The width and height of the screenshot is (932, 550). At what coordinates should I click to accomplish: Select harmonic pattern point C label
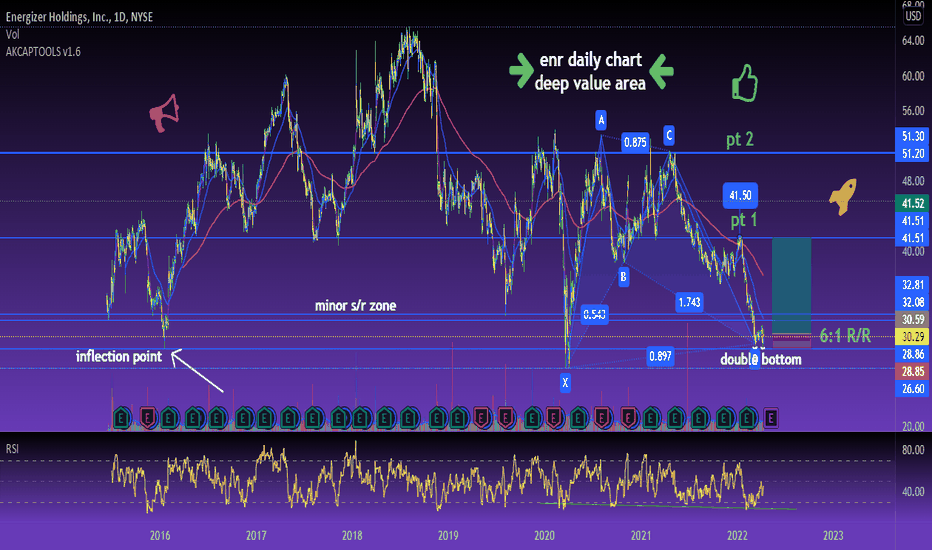click(x=669, y=136)
